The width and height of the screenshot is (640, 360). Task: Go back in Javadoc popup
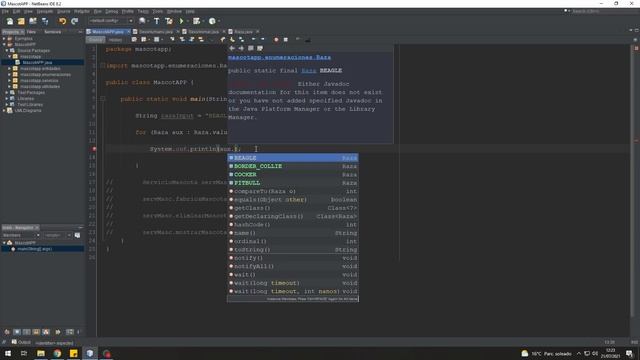tap(232, 48)
